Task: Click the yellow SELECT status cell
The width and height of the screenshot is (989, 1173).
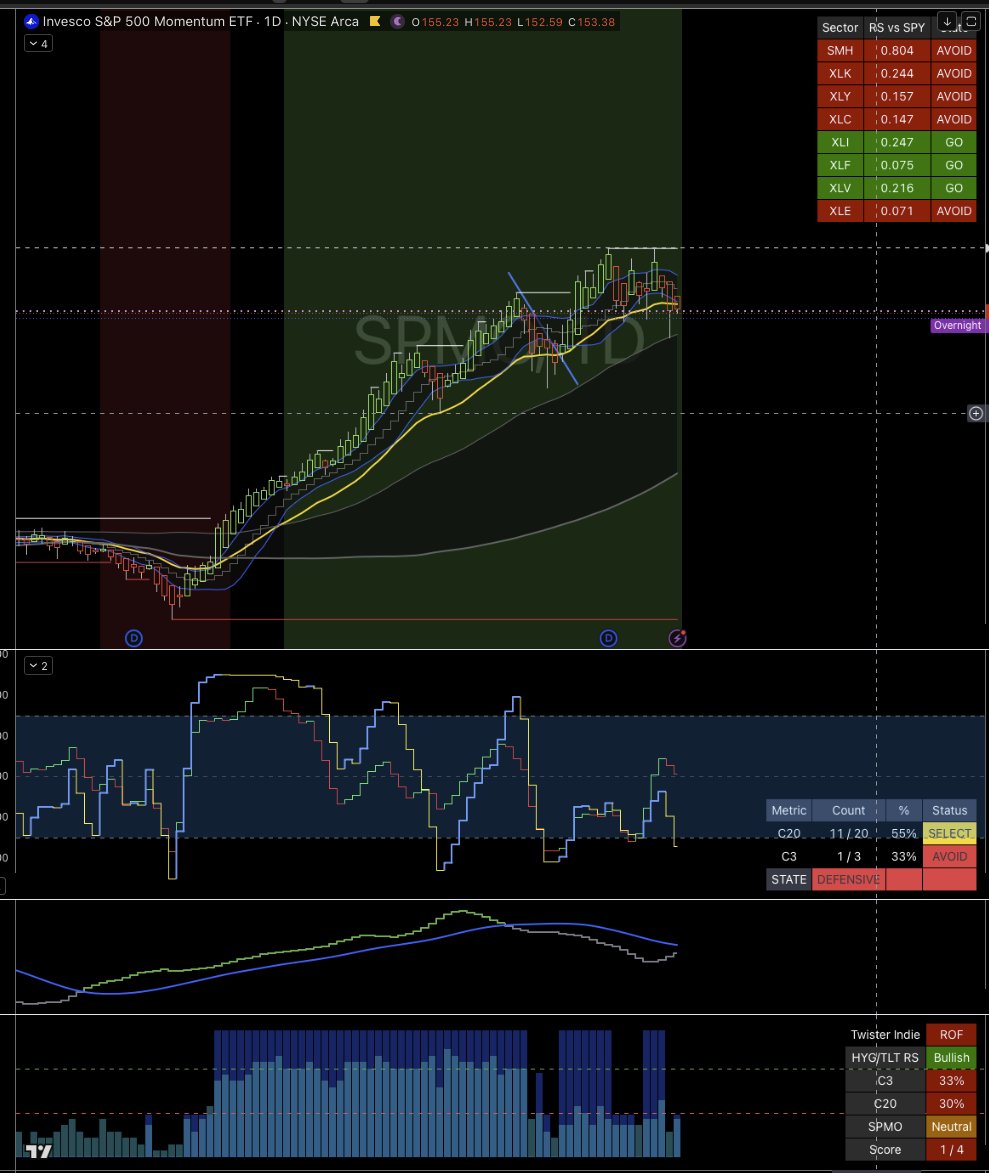Action: click(x=949, y=833)
